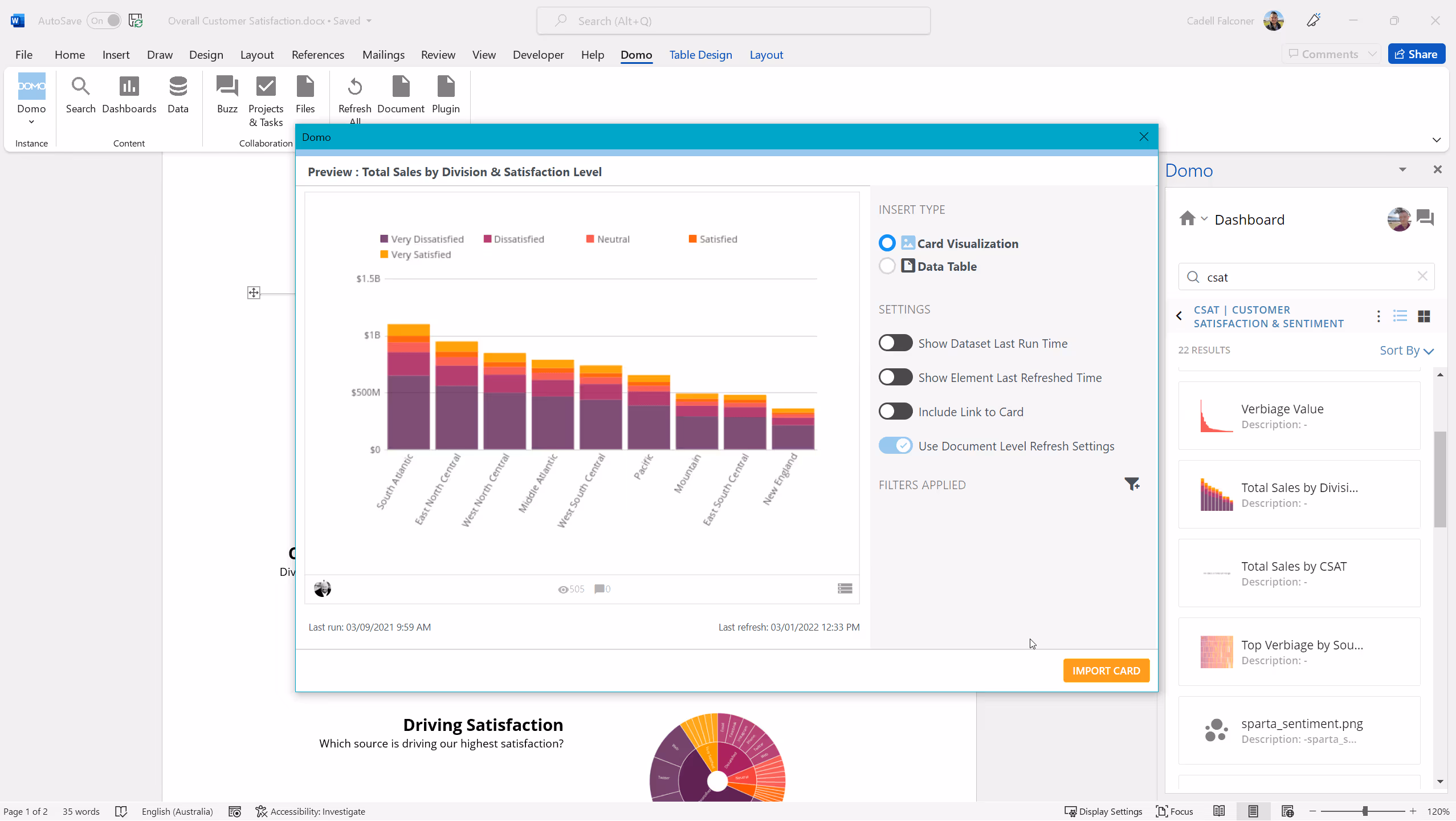Screen dimensions: 1456x821
Task: Open Projects & Tasks in ribbon
Action: [266, 101]
